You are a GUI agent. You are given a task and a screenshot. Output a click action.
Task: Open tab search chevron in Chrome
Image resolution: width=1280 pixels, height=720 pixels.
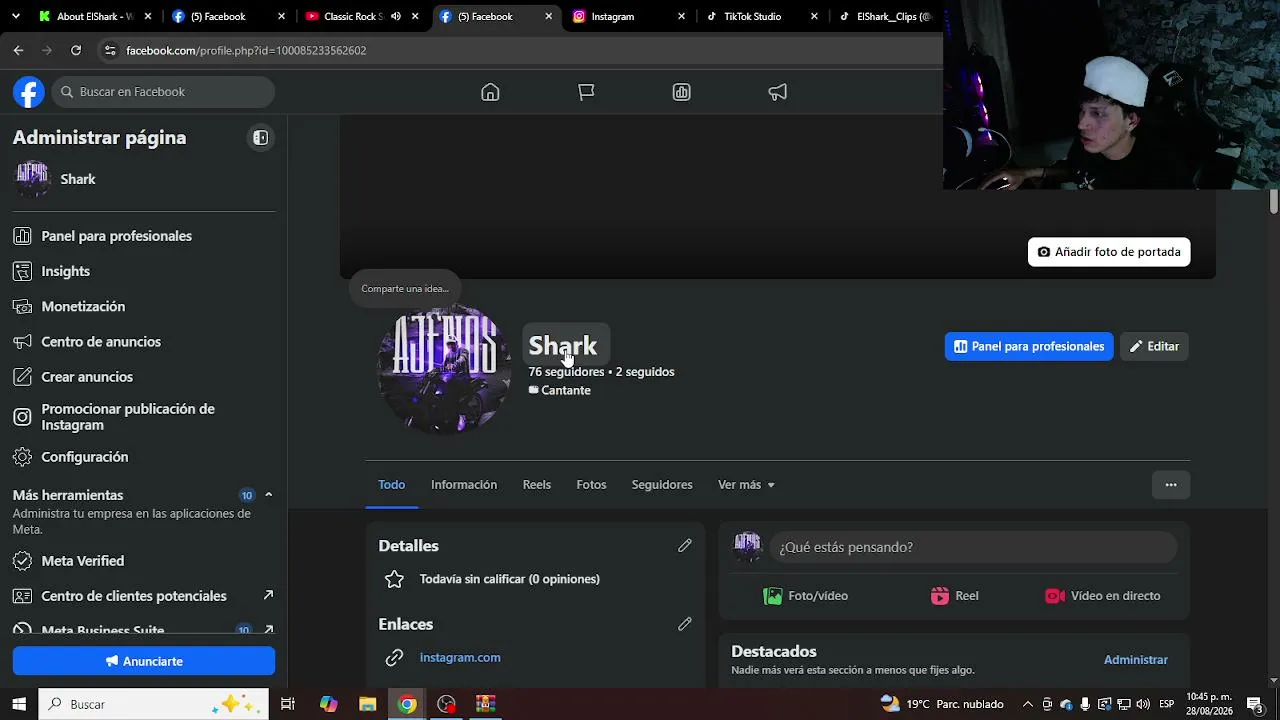[15, 17]
